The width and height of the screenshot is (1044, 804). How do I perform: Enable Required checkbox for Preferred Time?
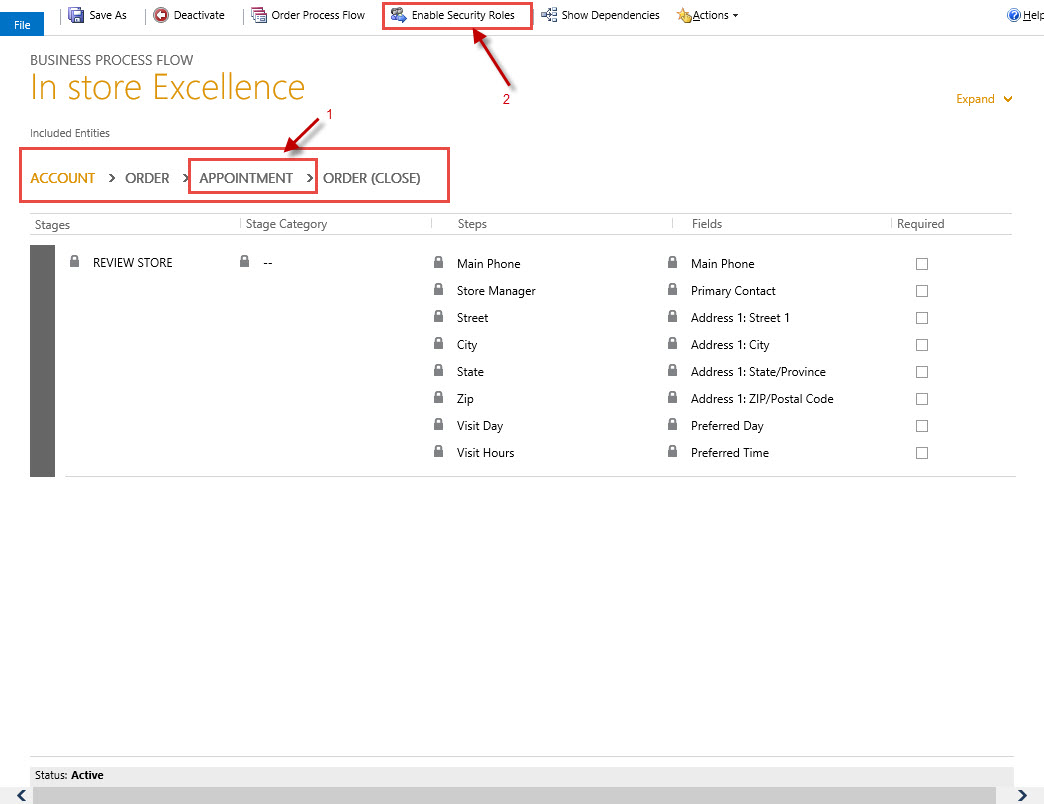tap(922, 453)
